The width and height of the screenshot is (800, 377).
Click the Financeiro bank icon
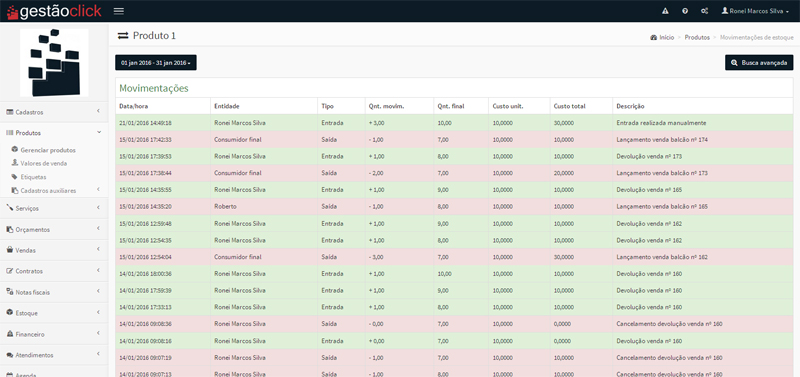[10, 334]
